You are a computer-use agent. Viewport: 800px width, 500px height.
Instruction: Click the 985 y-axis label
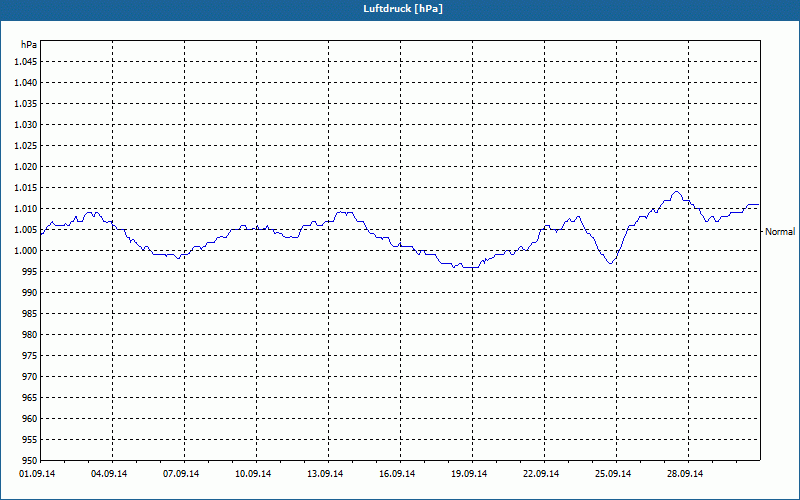click(x=30, y=314)
